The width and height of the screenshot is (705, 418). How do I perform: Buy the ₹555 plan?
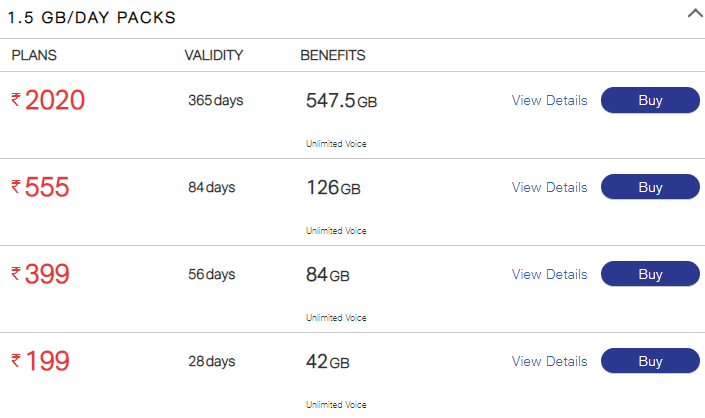(x=650, y=187)
